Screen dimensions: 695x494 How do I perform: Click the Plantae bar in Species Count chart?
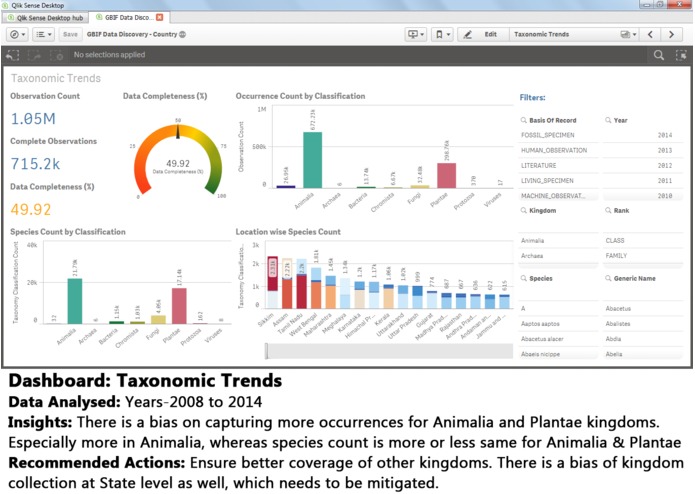coord(179,306)
